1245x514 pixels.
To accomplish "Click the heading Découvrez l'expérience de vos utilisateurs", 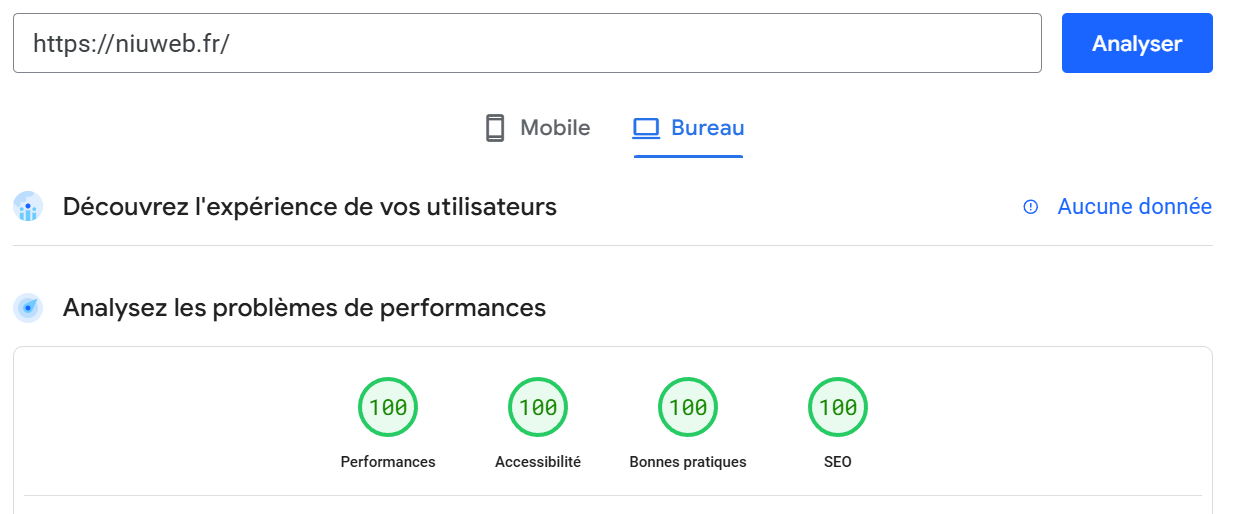I will click(x=310, y=207).
